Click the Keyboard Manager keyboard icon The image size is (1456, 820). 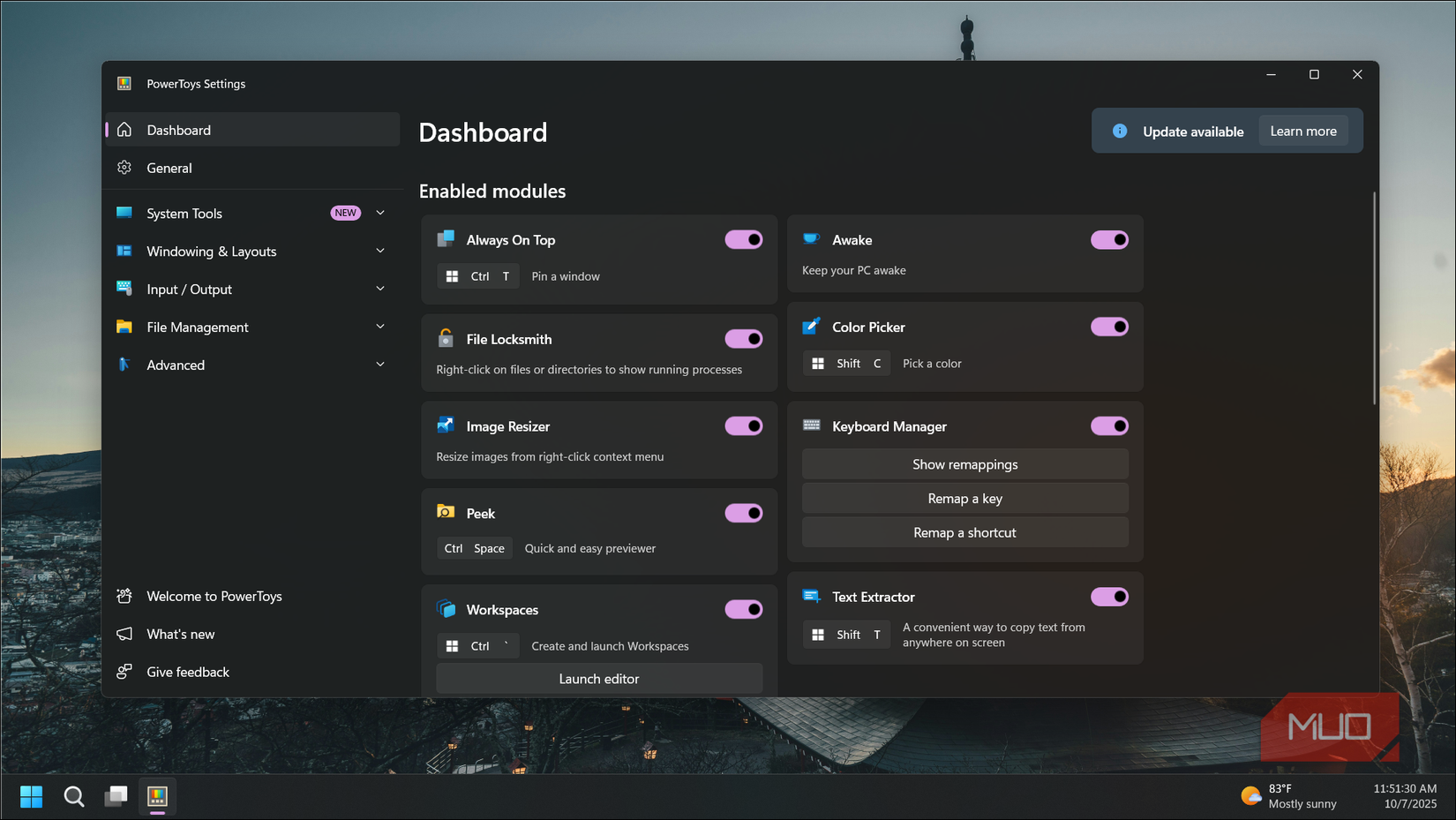coord(811,425)
